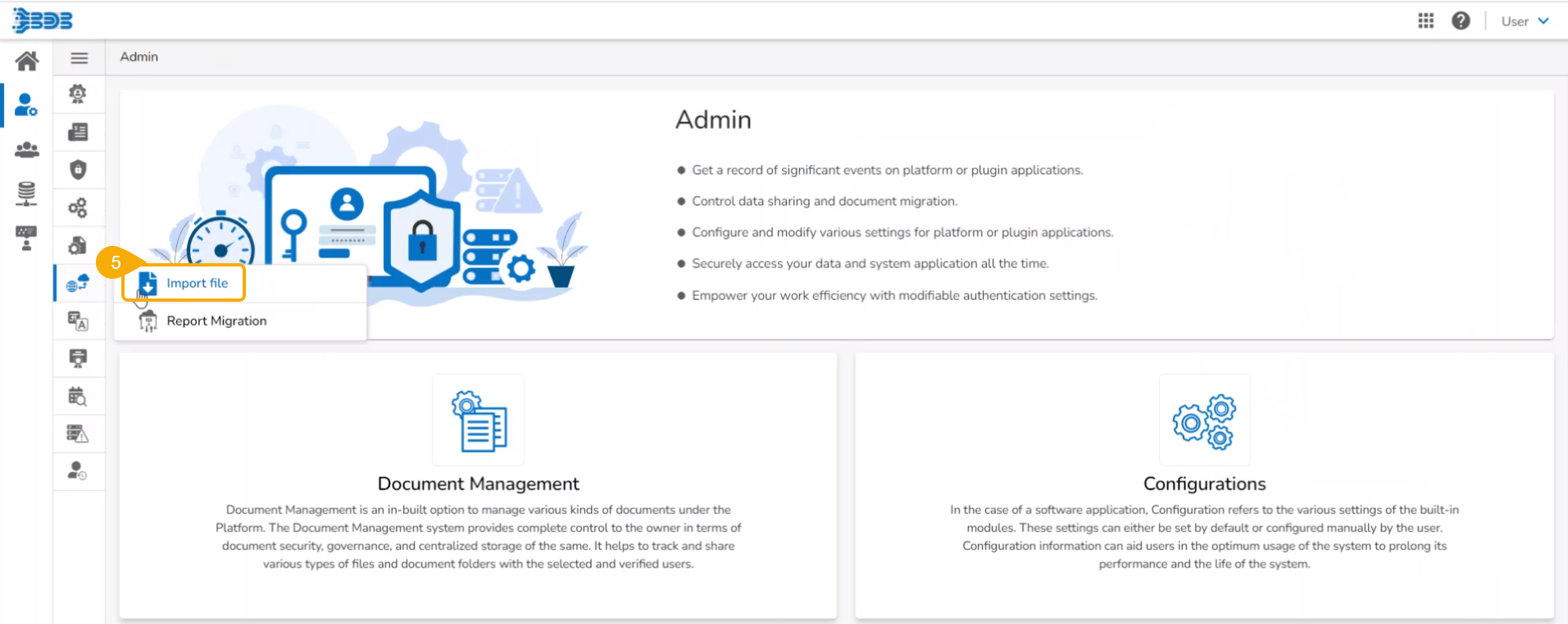Click the Configurations gears icon

[x=1205, y=420]
